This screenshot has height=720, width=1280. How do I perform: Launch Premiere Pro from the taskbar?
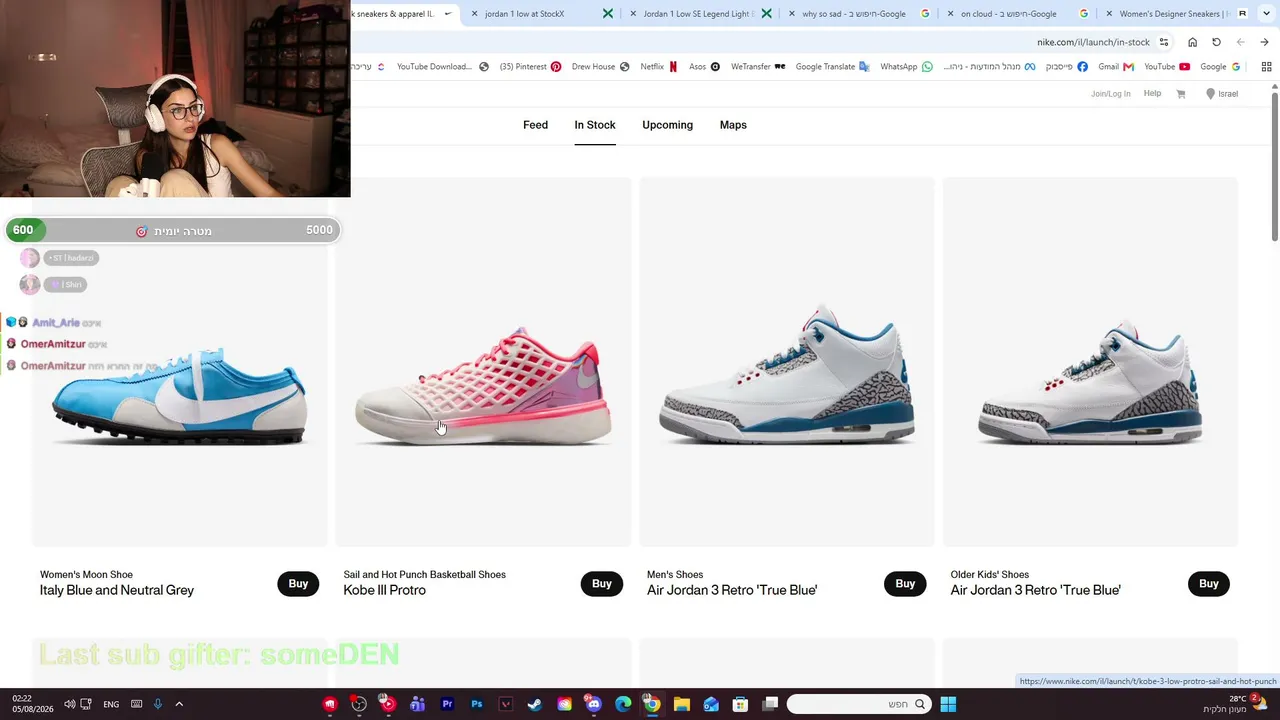click(x=447, y=704)
